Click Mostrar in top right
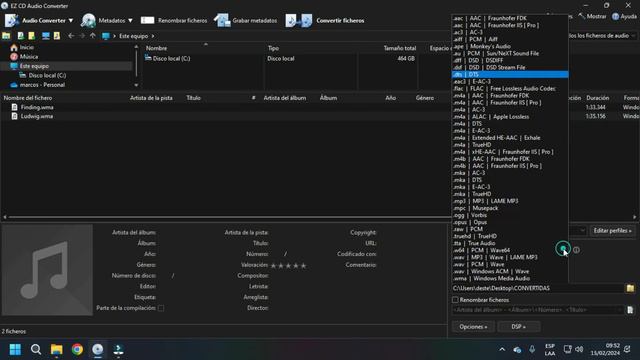The height and width of the screenshot is (360, 640). pyautogui.click(x=592, y=16)
